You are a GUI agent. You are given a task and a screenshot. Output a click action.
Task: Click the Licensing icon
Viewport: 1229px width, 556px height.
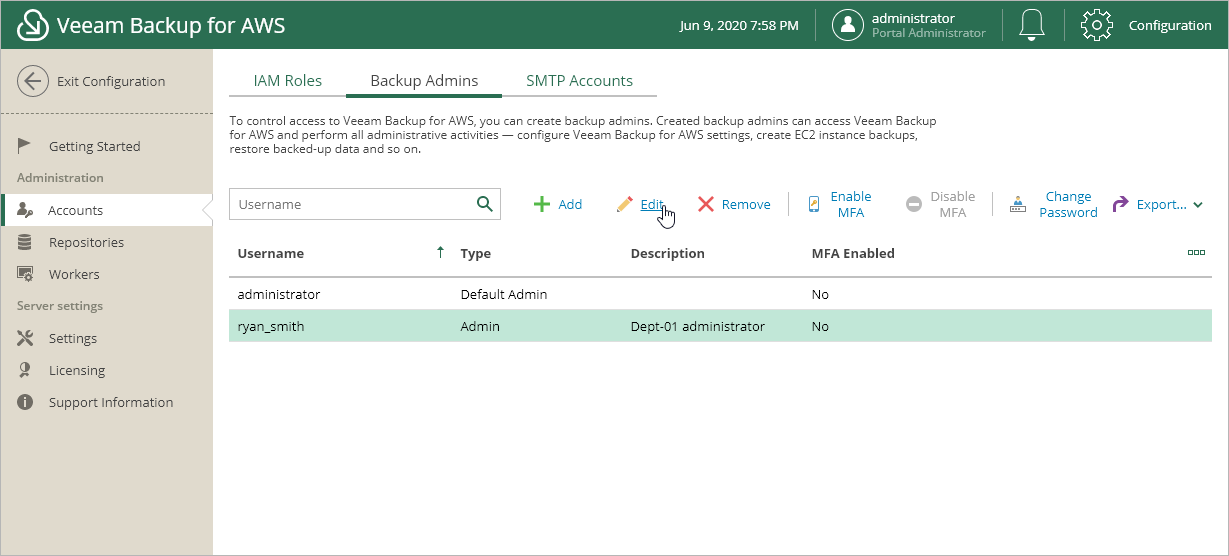click(25, 370)
